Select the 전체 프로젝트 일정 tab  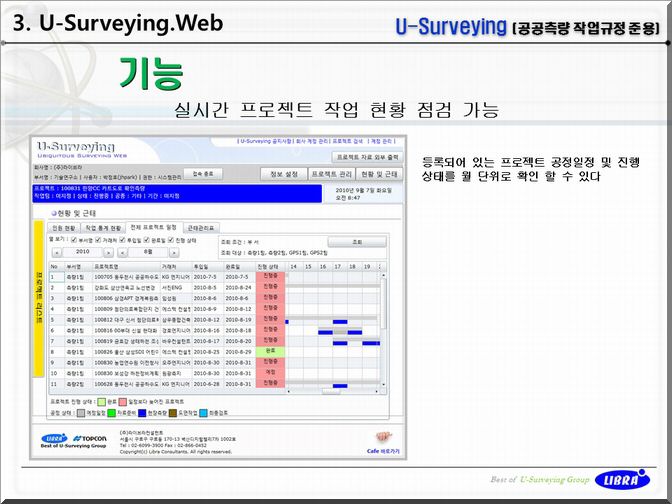(x=154, y=227)
